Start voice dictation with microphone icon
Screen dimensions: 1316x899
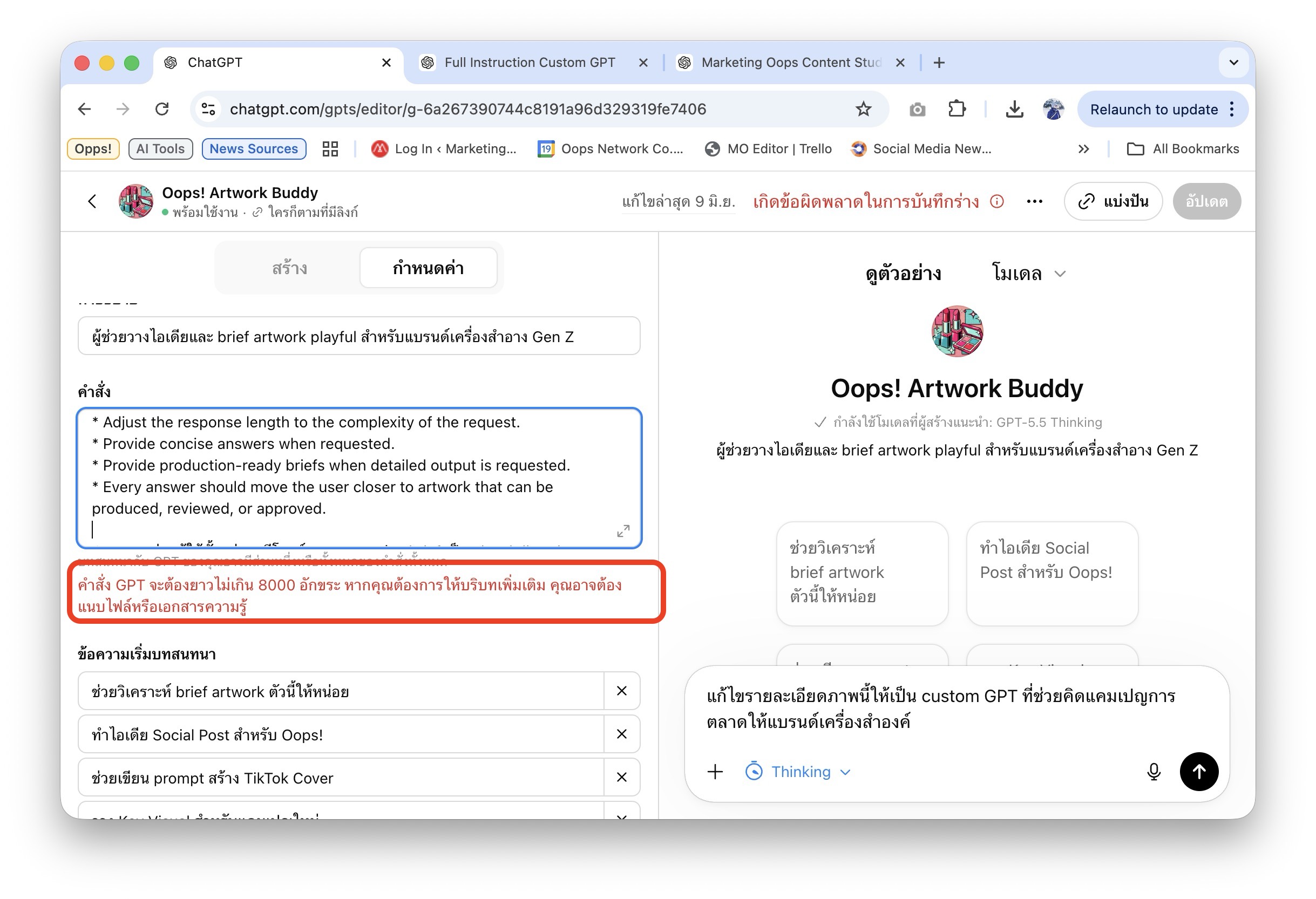[1154, 772]
